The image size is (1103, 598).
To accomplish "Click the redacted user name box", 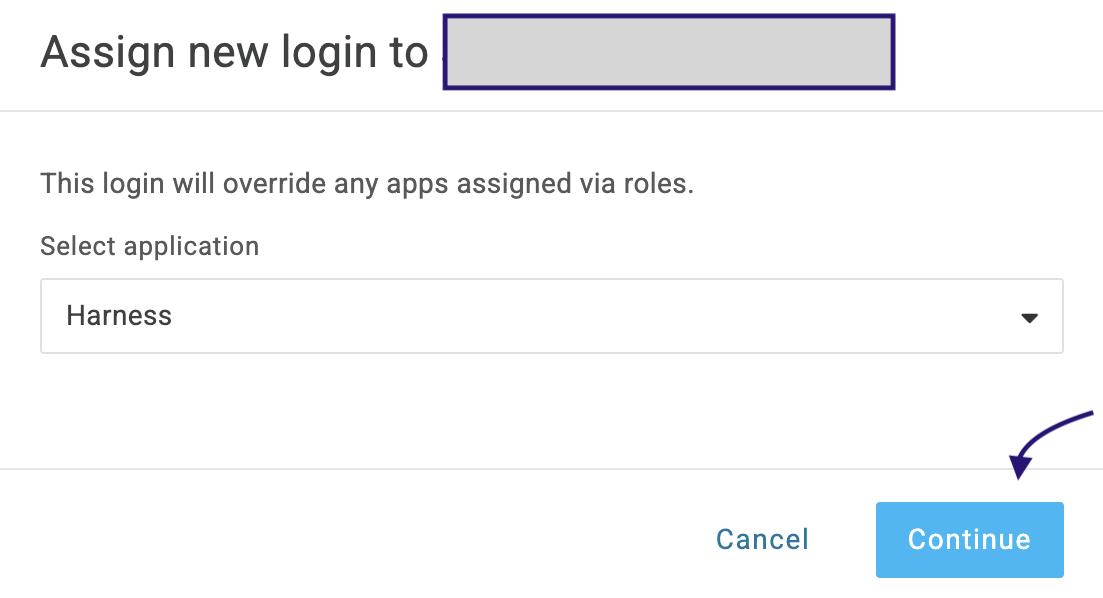I will point(669,53).
